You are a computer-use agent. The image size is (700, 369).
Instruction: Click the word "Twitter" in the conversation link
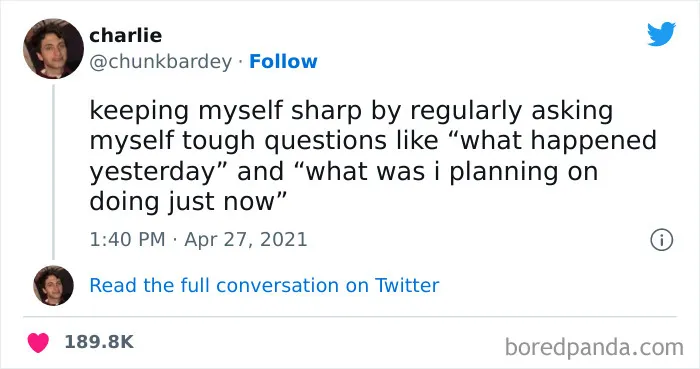407,286
